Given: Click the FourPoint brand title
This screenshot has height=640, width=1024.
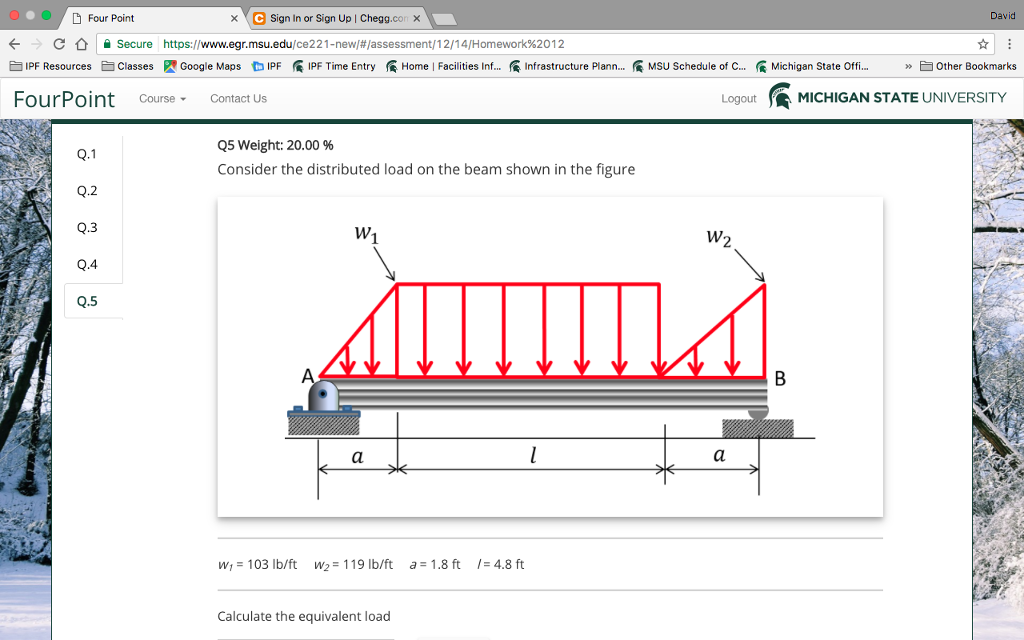Looking at the screenshot, I should [x=64, y=99].
